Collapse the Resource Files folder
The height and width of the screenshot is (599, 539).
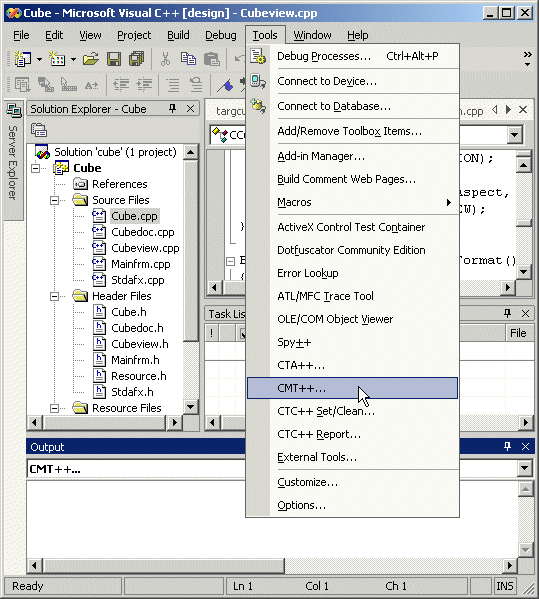point(55,408)
